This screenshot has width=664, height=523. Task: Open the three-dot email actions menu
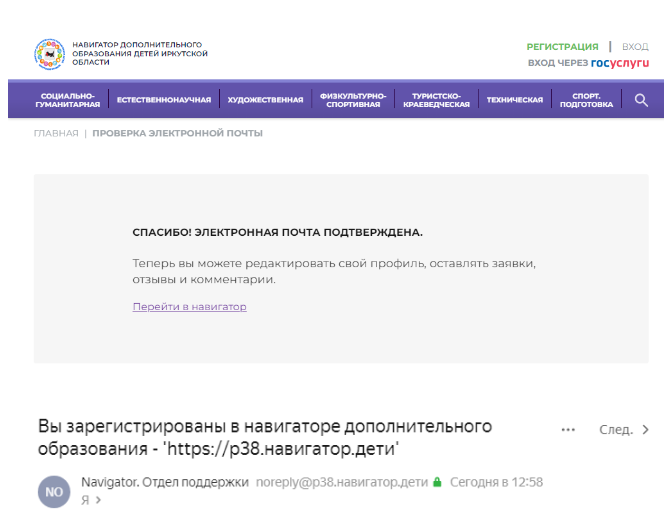tap(568, 430)
